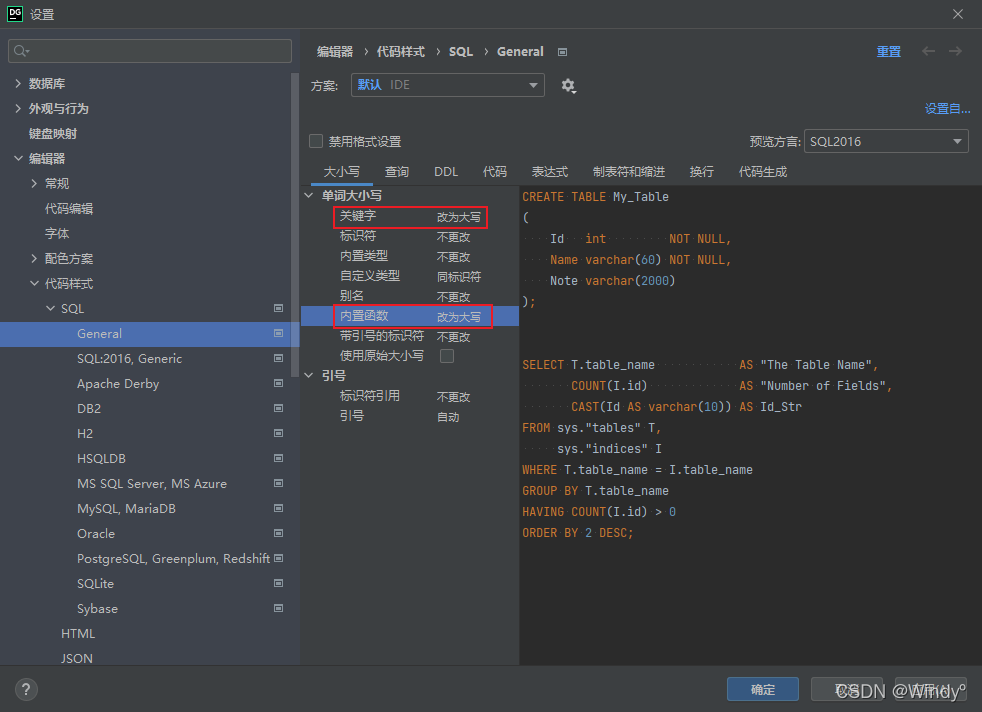Click the scheme icon beside HSQLDB
Screen dimensions: 982x712
pyautogui.click(x=279, y=458)
